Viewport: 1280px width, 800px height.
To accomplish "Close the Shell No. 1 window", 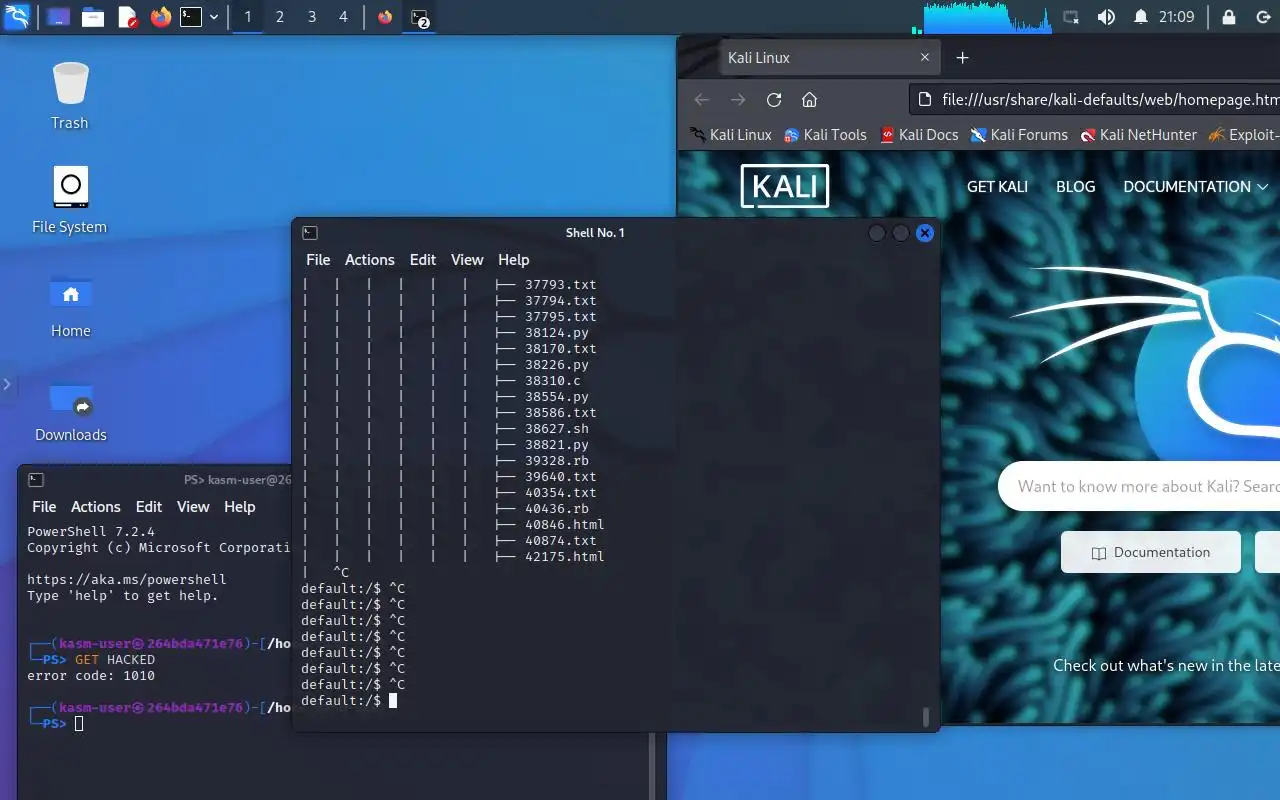I will point(925,233).
